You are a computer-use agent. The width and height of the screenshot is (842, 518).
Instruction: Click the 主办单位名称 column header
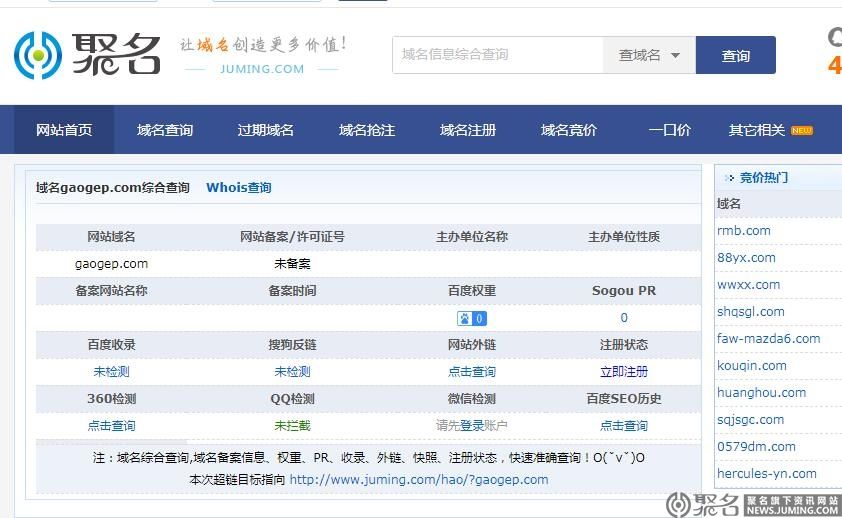(472, 237)
